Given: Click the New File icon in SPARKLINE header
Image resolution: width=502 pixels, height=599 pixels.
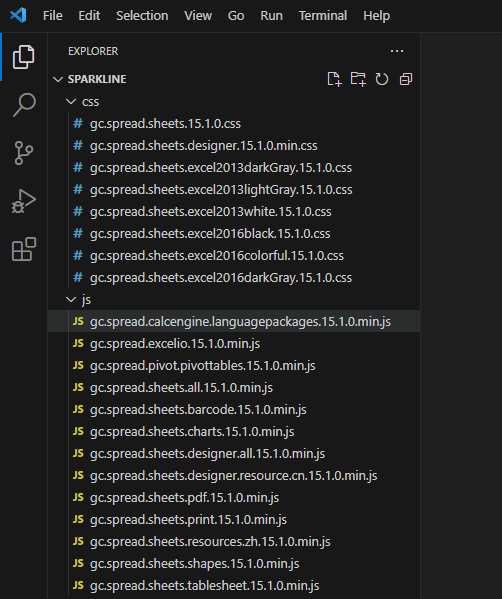Looking at the screenshot, I should click(x=334, y=79).
